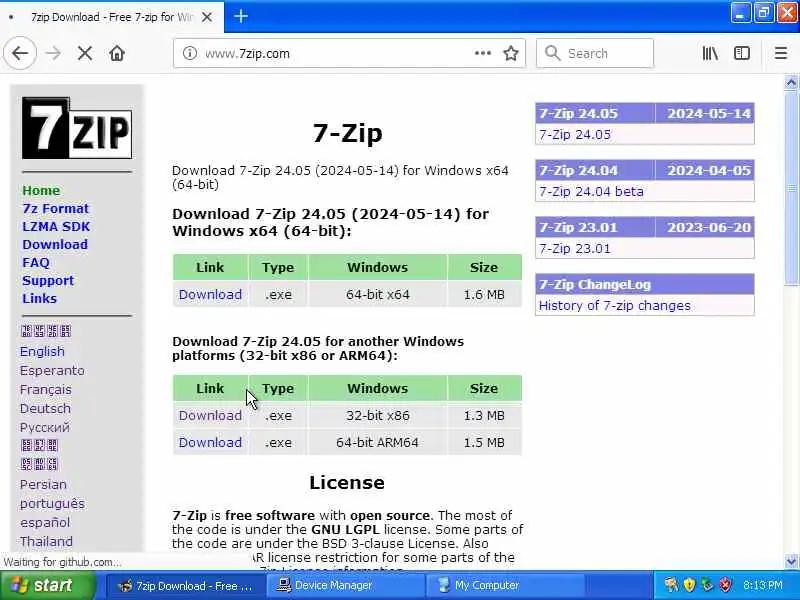Switch language to English
This screenshot has height=600, width=800.
tap(42, 352)
